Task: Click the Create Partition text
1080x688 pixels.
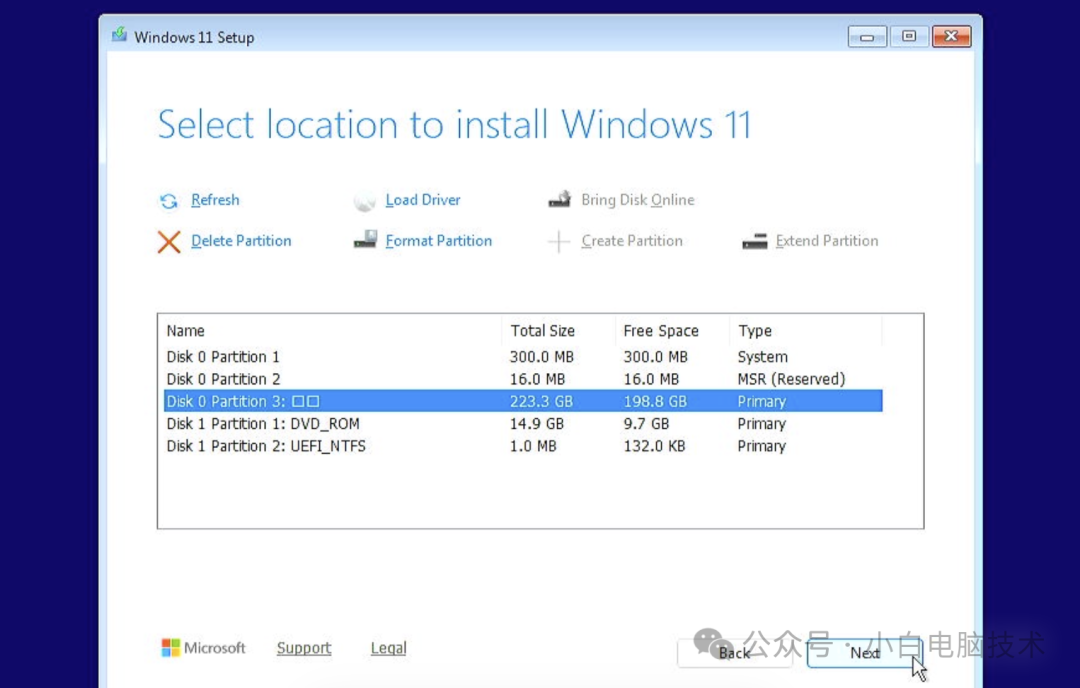Action: pos(632,240)
